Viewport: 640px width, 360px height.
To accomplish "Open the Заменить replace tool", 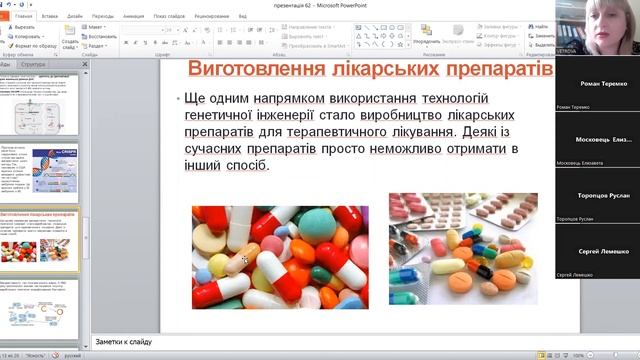I will (x=541, y=36).
